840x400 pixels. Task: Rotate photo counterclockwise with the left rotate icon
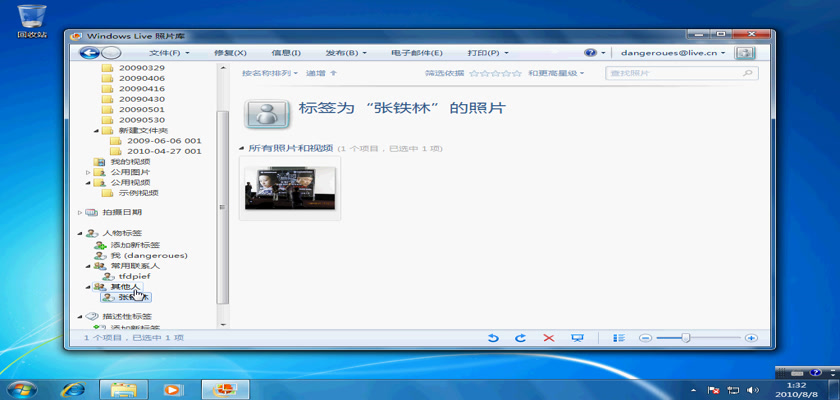click(x=493, y=339)
